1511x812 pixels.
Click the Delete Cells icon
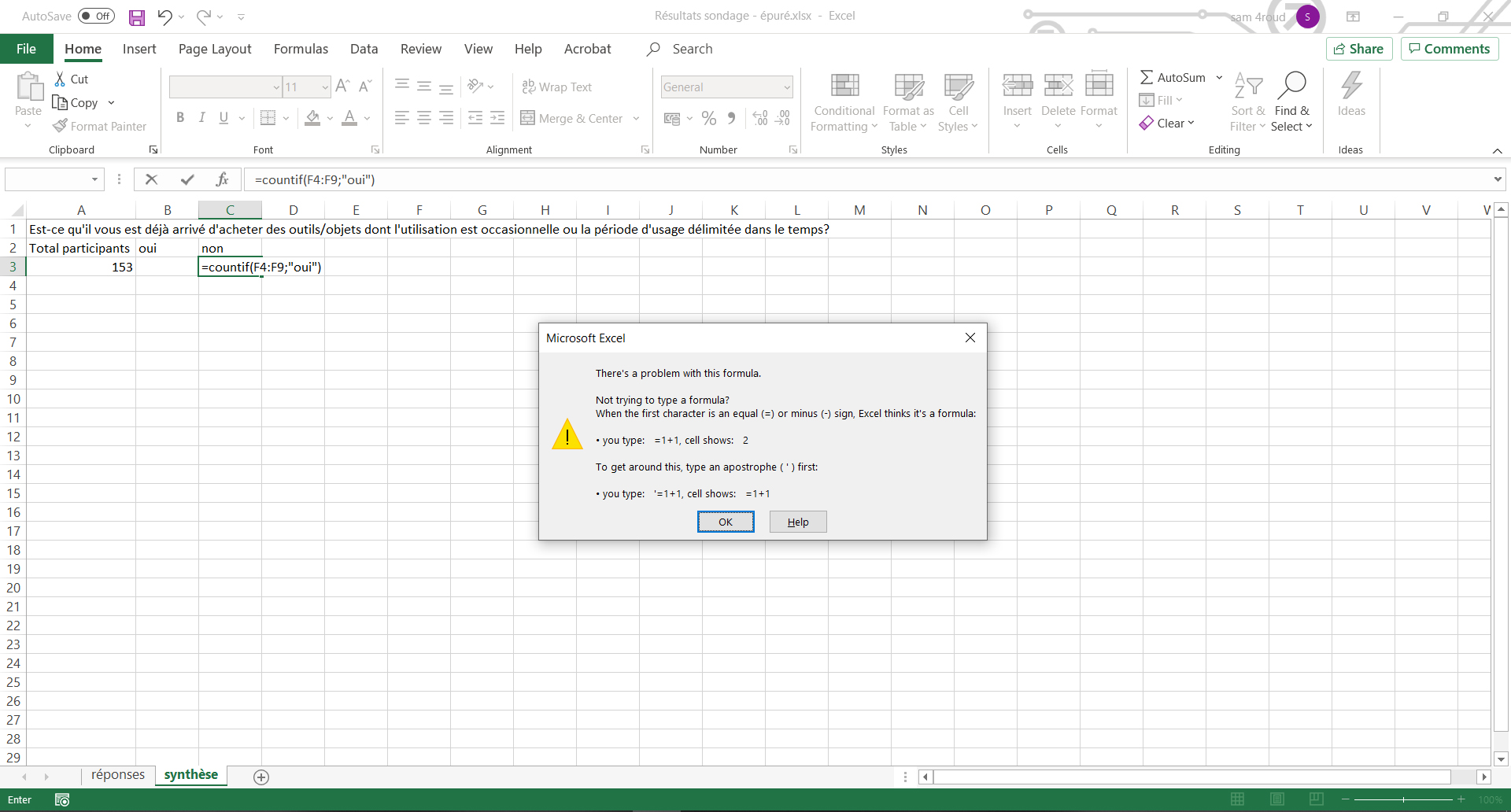click(1058, 85)
